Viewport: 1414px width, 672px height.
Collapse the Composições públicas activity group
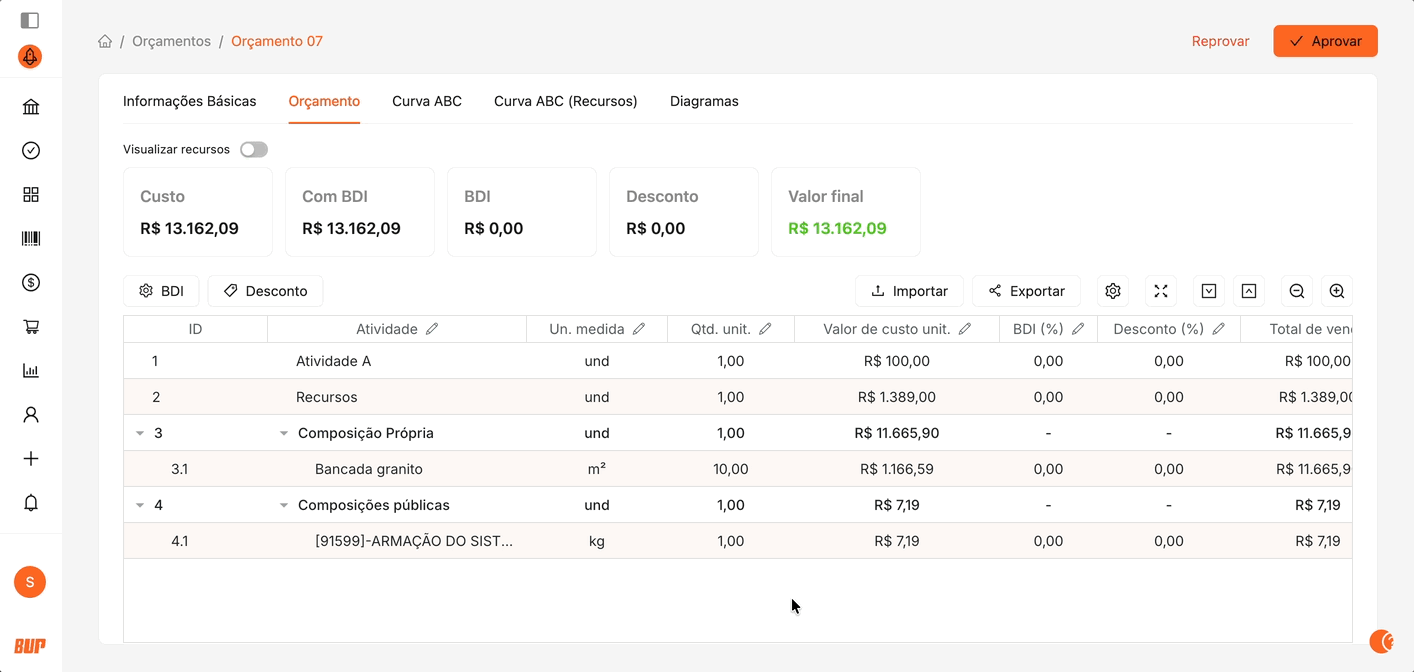284,505
